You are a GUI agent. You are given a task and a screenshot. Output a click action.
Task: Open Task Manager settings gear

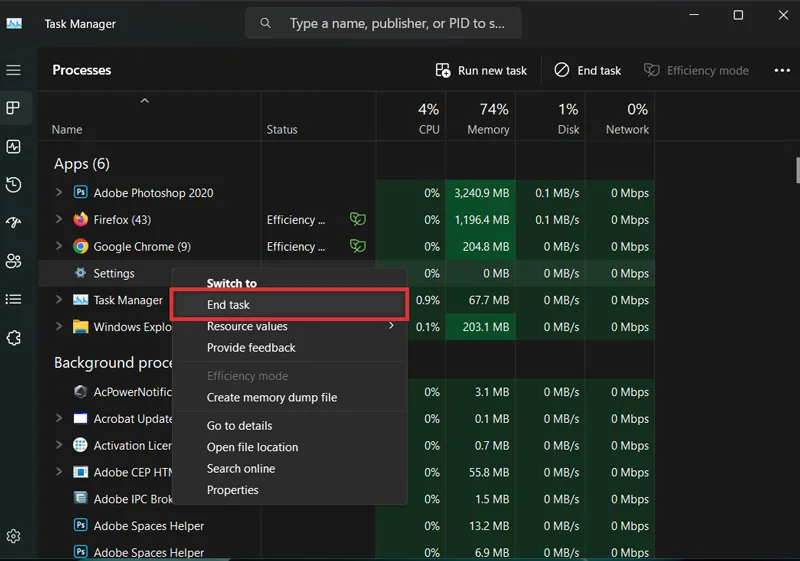click(14, 536)
